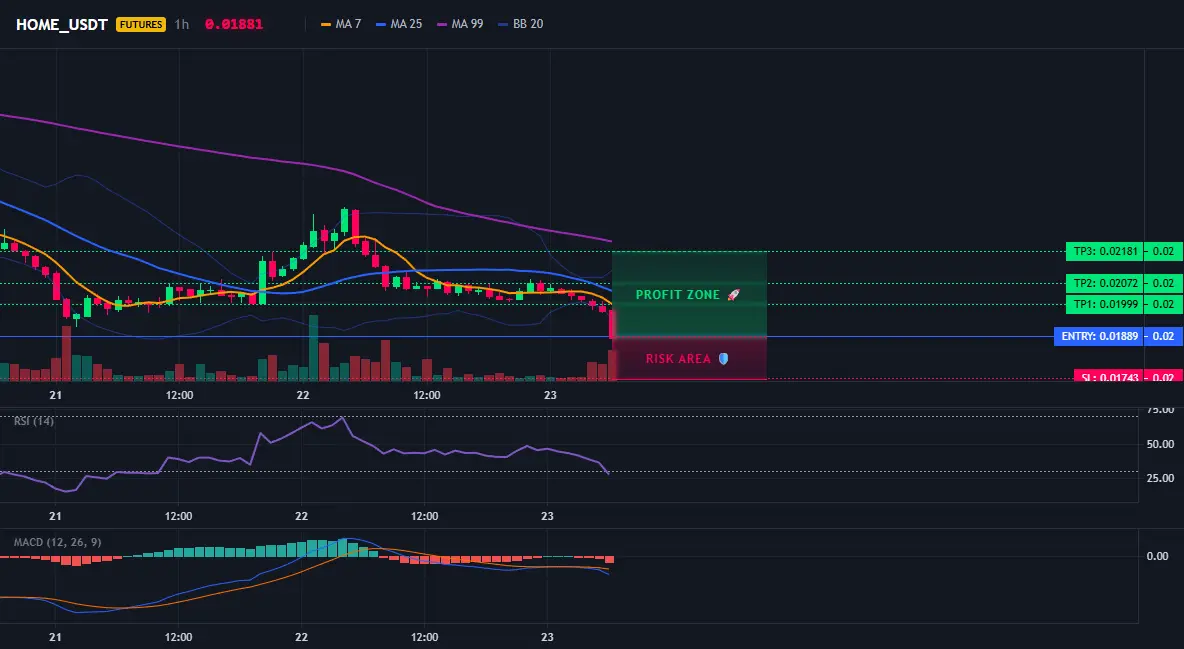Toggle the MA 7 legend item
Image resolution: width=1184 pixels, height=649 pixels.
341,24
